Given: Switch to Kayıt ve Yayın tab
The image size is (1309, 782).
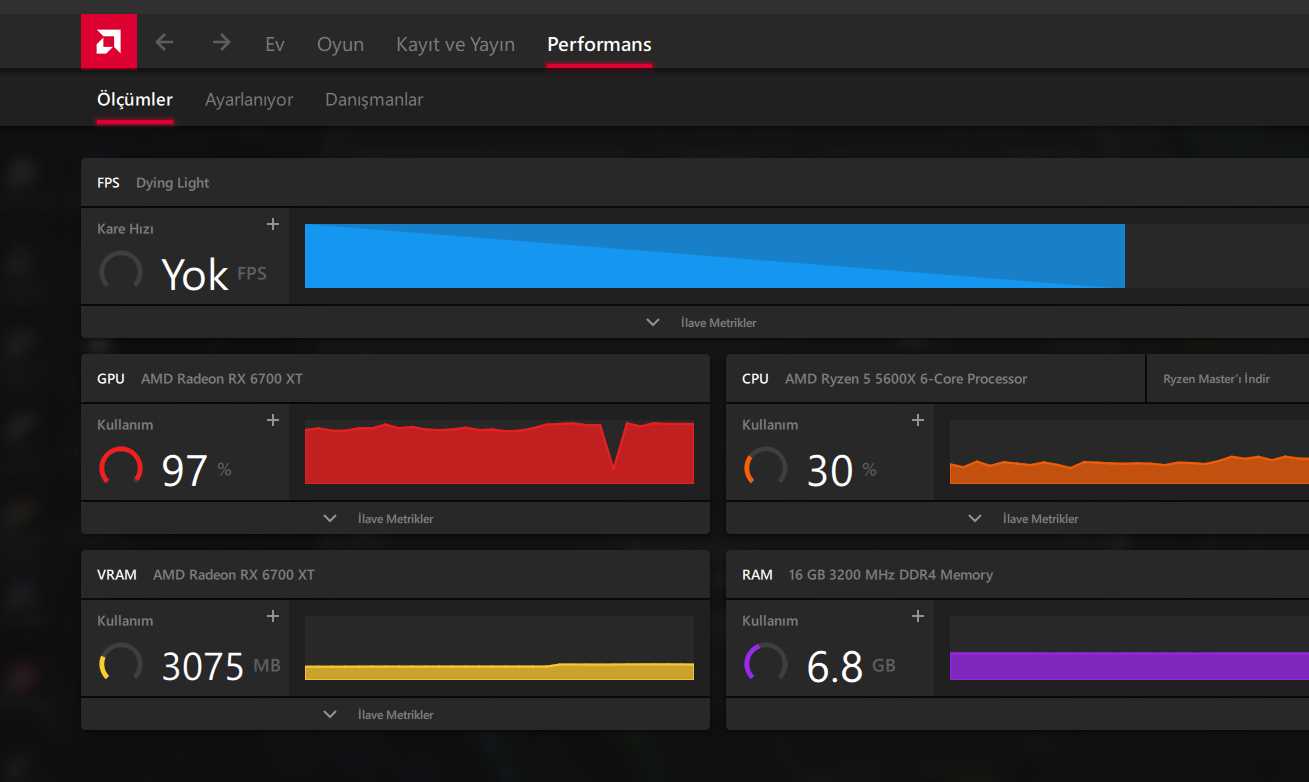Looking at the screenshot, I should point(455,44).
